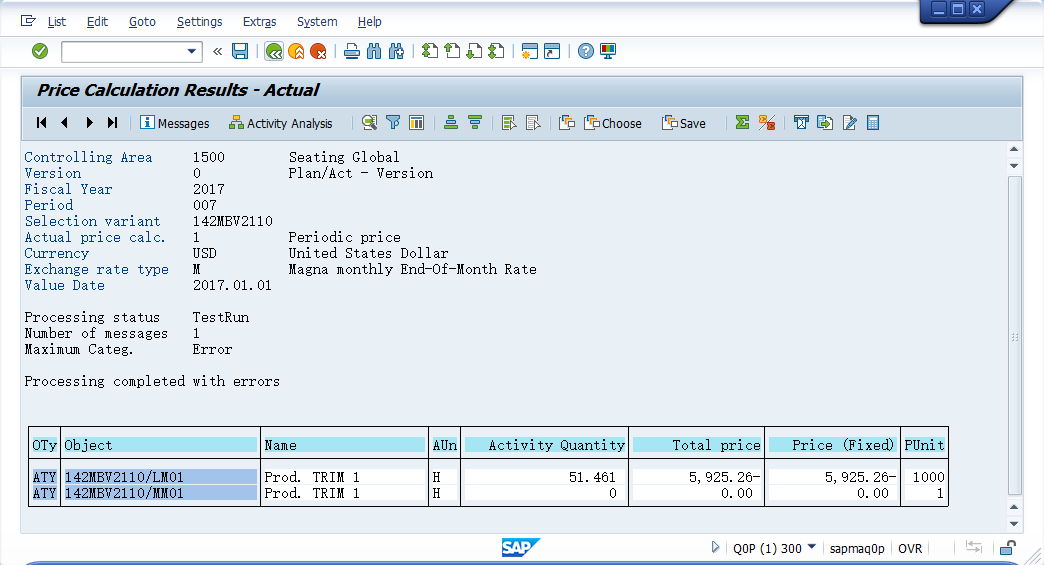
Task: Click the Find binoculars icon
Action: click(x=374, y=51)
